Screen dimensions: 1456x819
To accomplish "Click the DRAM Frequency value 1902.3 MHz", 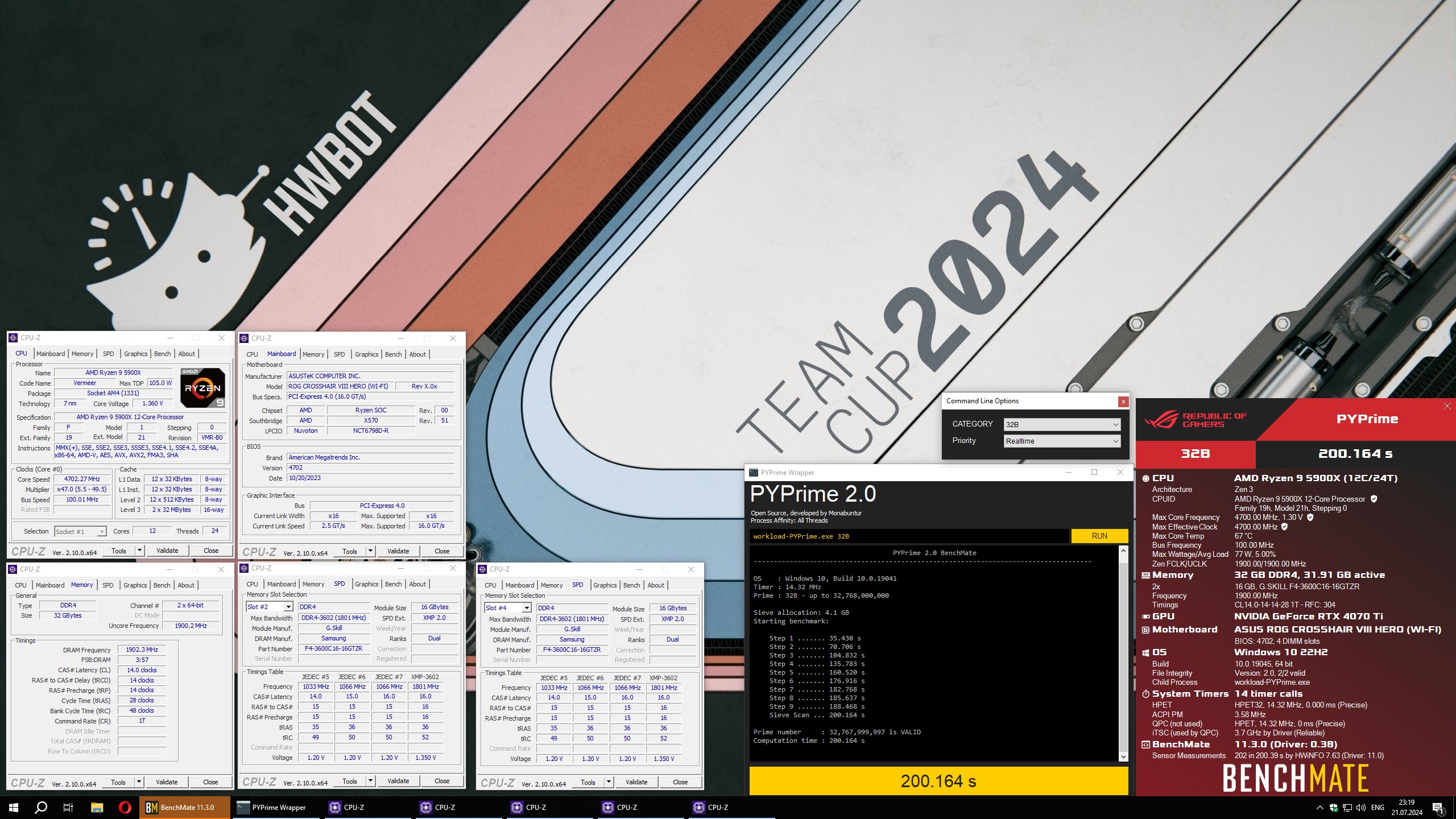I will point(142,650).
